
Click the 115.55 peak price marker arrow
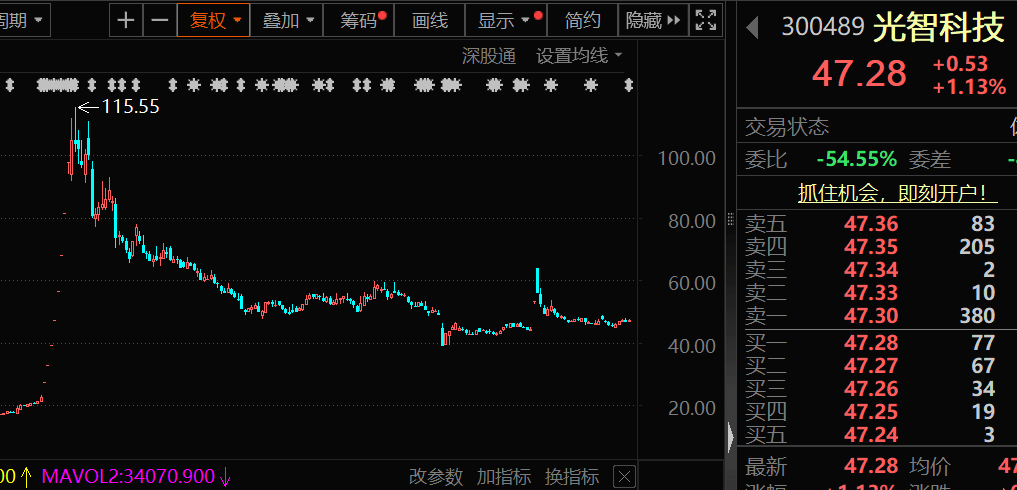tap(88, 106)
